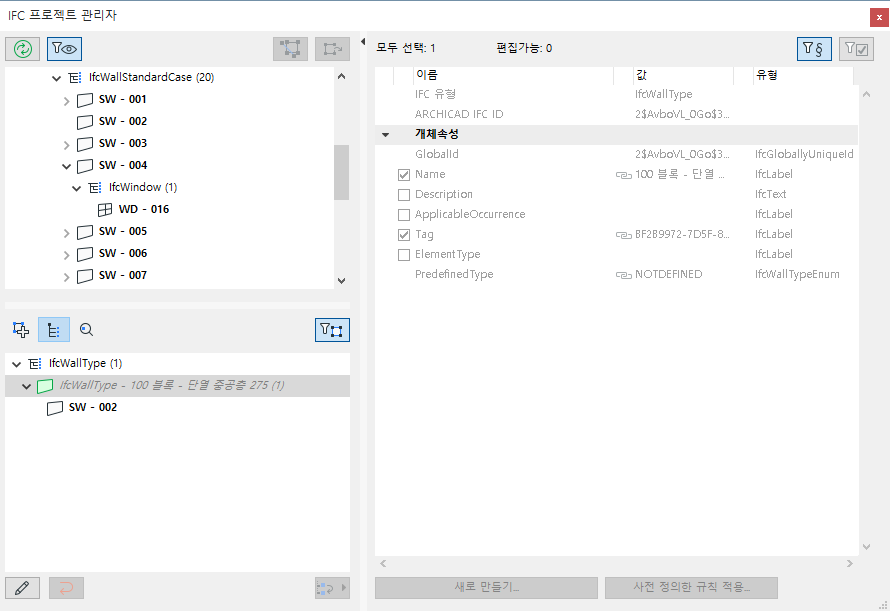
Task: Click the 새로 만들기... button
Action: [486, 588]
